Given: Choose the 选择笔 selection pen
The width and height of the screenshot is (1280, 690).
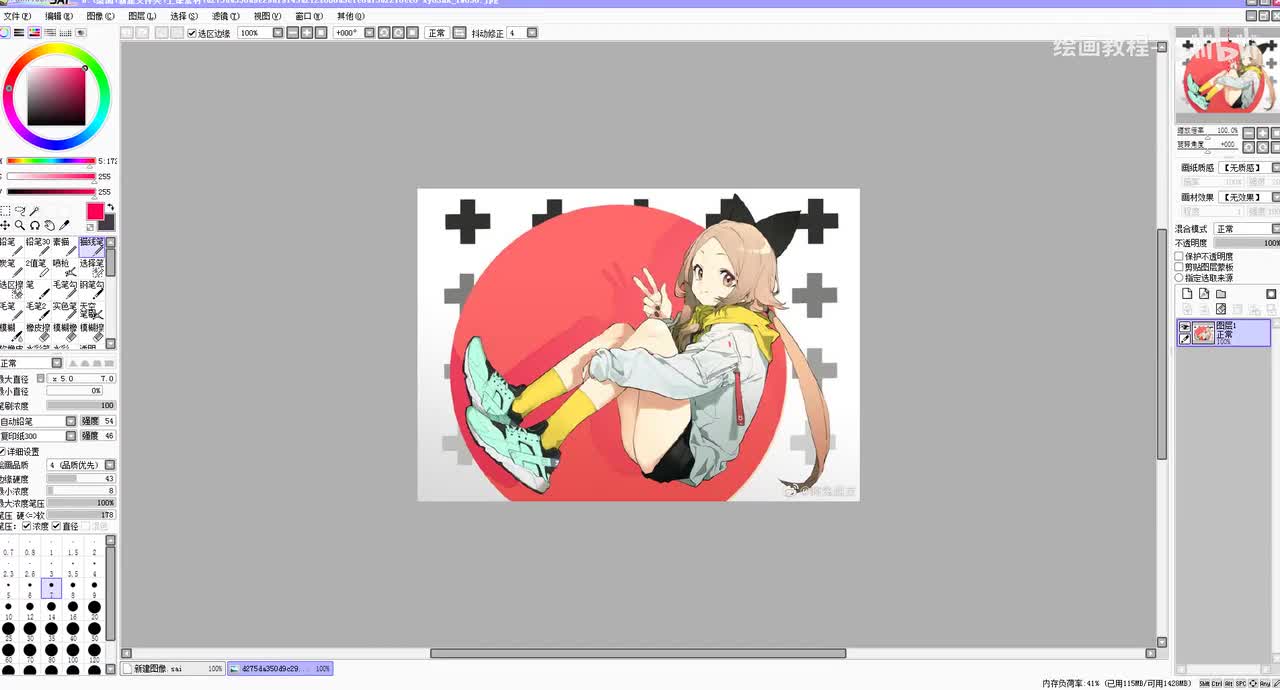Looking at the screenshot, I should [91, 268].
